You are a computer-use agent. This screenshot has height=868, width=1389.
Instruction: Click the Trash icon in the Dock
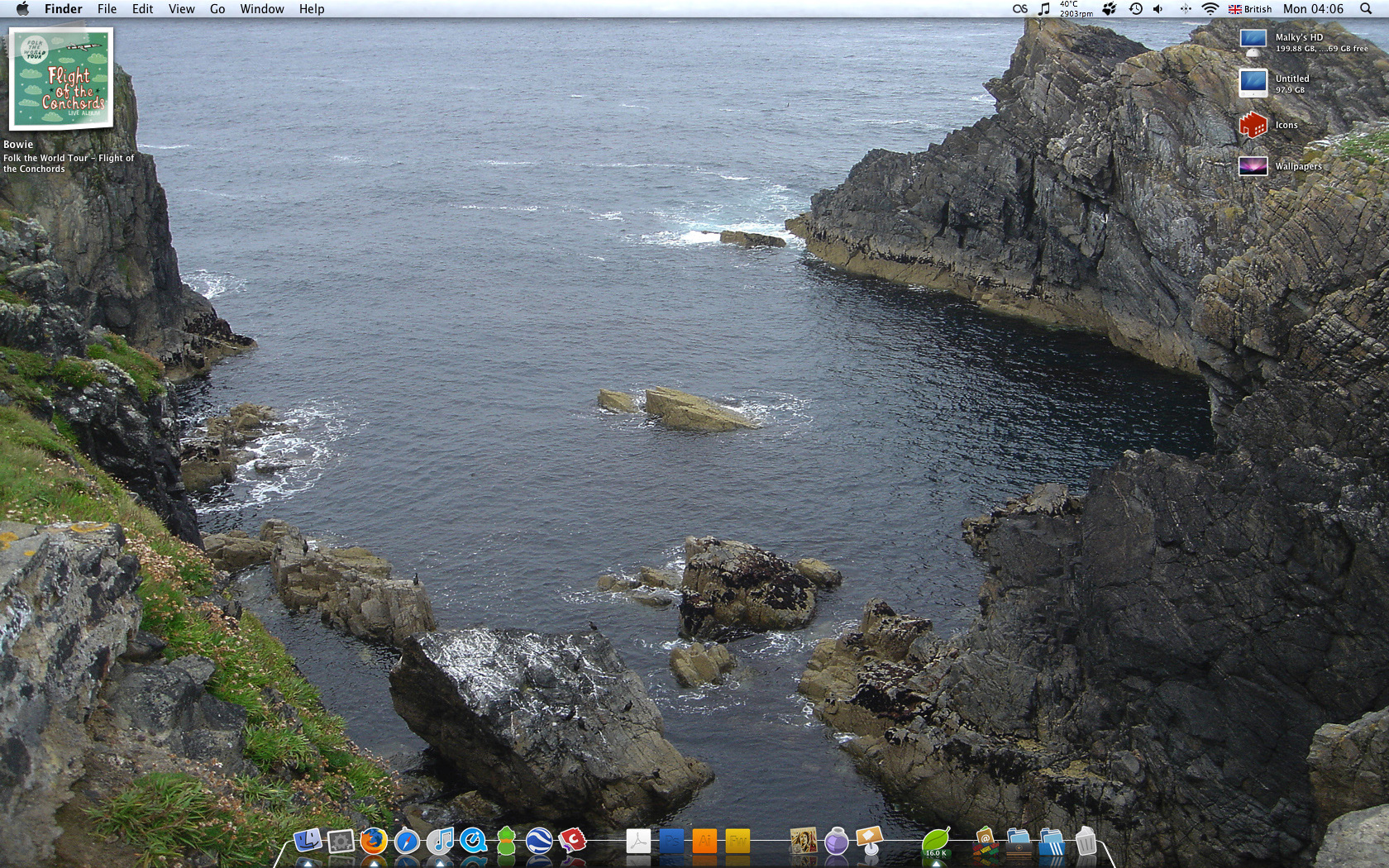(1086, 843)
